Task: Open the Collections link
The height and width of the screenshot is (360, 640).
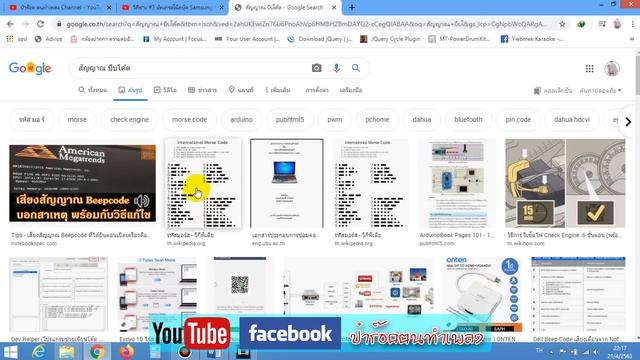Action: point(553,90)
